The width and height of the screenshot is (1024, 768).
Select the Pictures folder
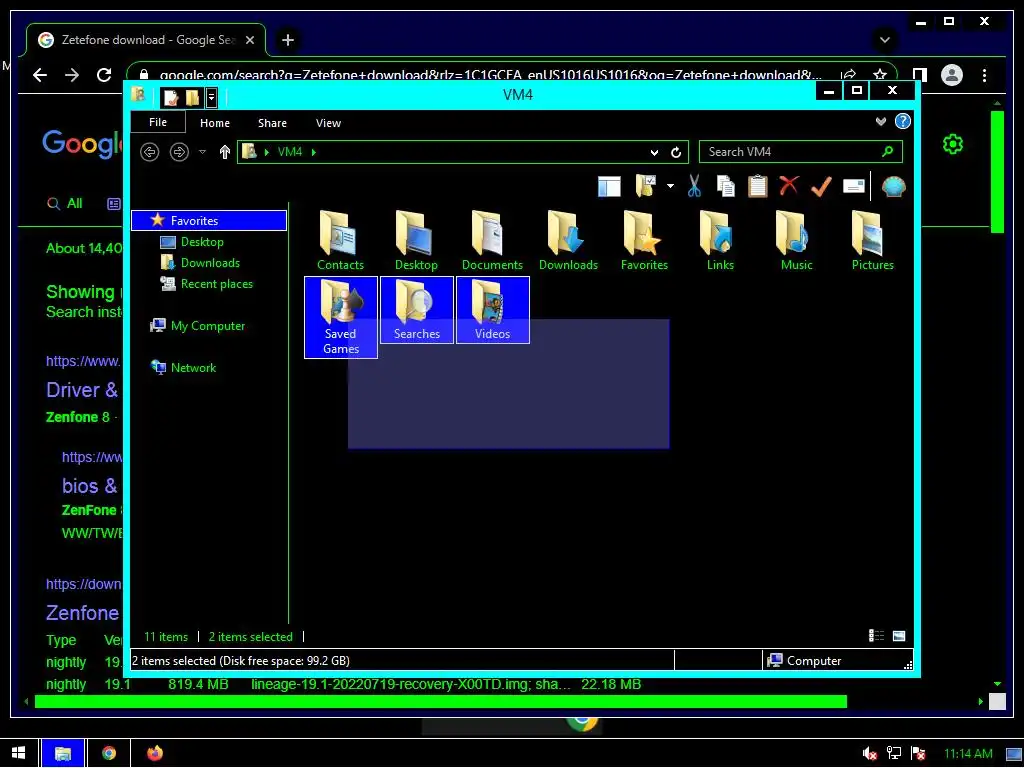(872, 240)
